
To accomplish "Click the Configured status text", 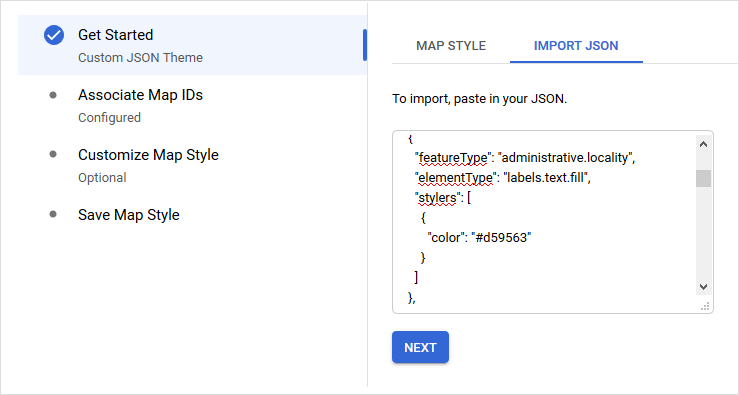I will coord(109,118).
